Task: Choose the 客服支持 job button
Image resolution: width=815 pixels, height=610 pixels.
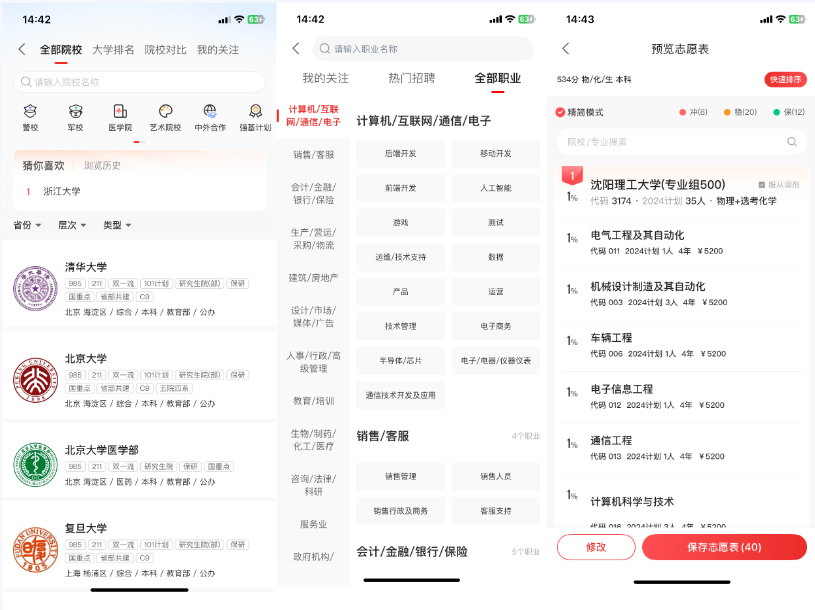Action: (x=496, y=511)
